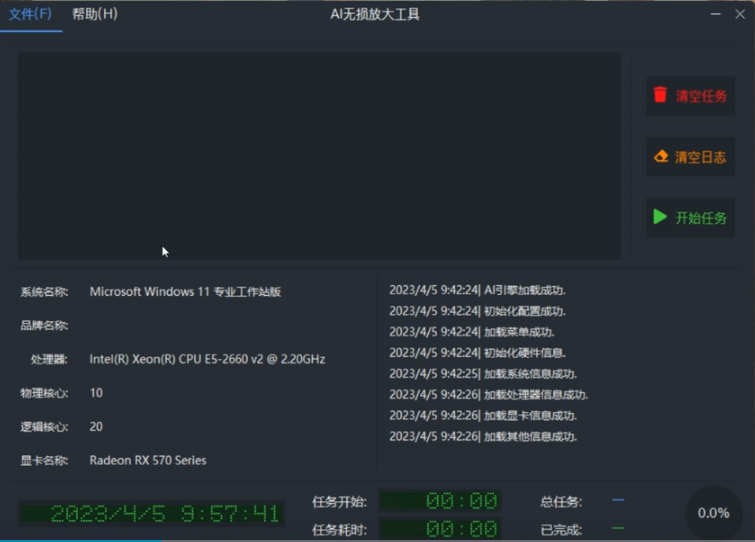Click the 处理器 label
755x542 pixels.
[x=49, y=360]
